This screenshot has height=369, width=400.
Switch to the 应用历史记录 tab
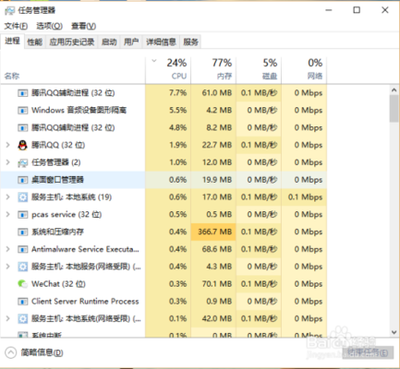72,42
